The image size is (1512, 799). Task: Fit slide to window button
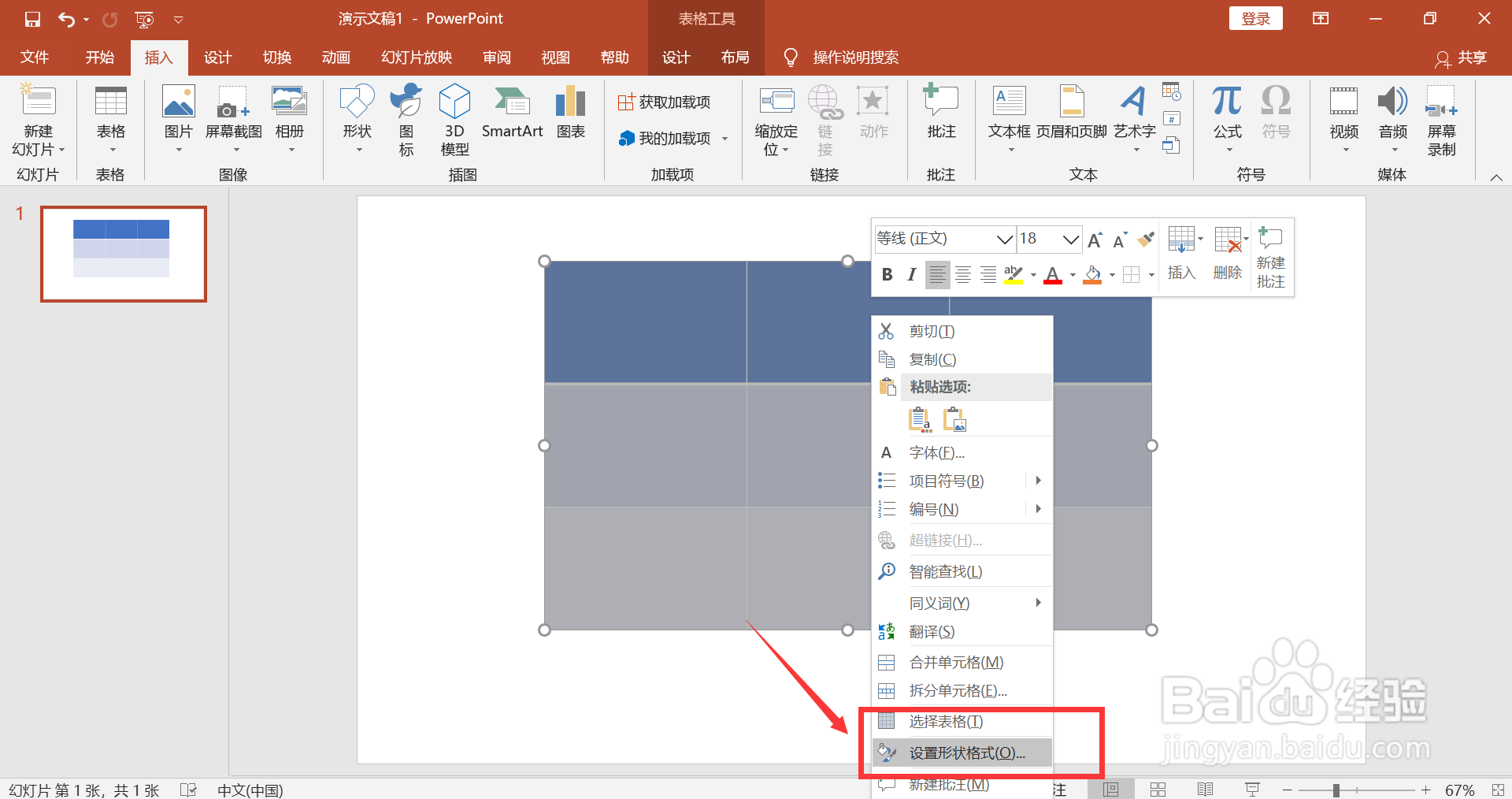[x=1498, y=790]
